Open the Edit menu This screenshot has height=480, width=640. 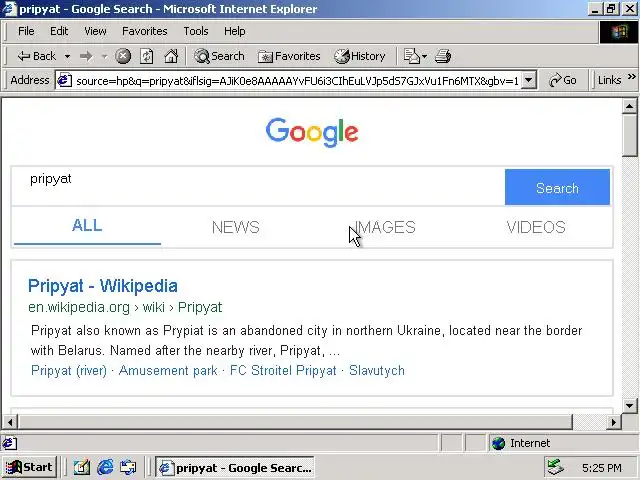pos(59,31)
